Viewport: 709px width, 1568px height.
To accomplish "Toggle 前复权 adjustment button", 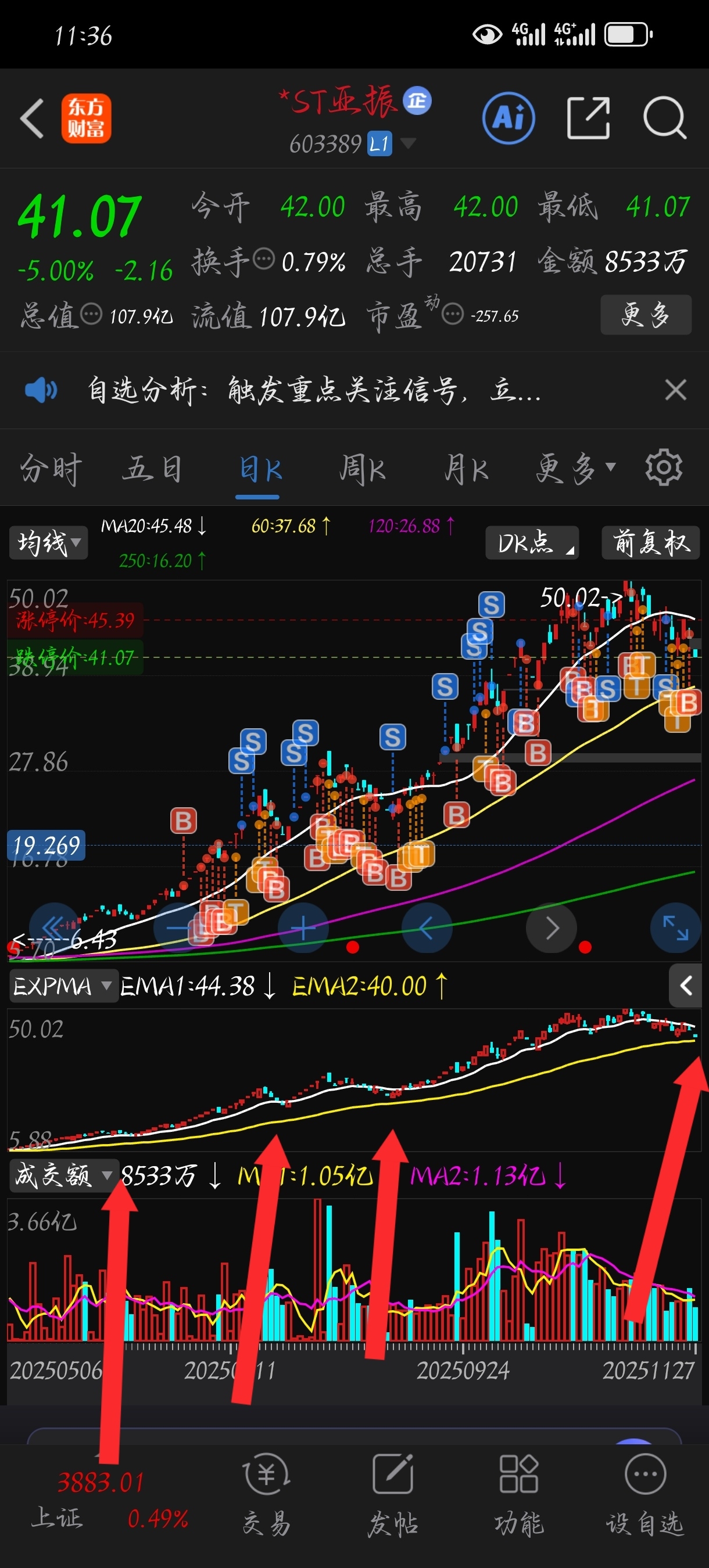I will point(650,542).
